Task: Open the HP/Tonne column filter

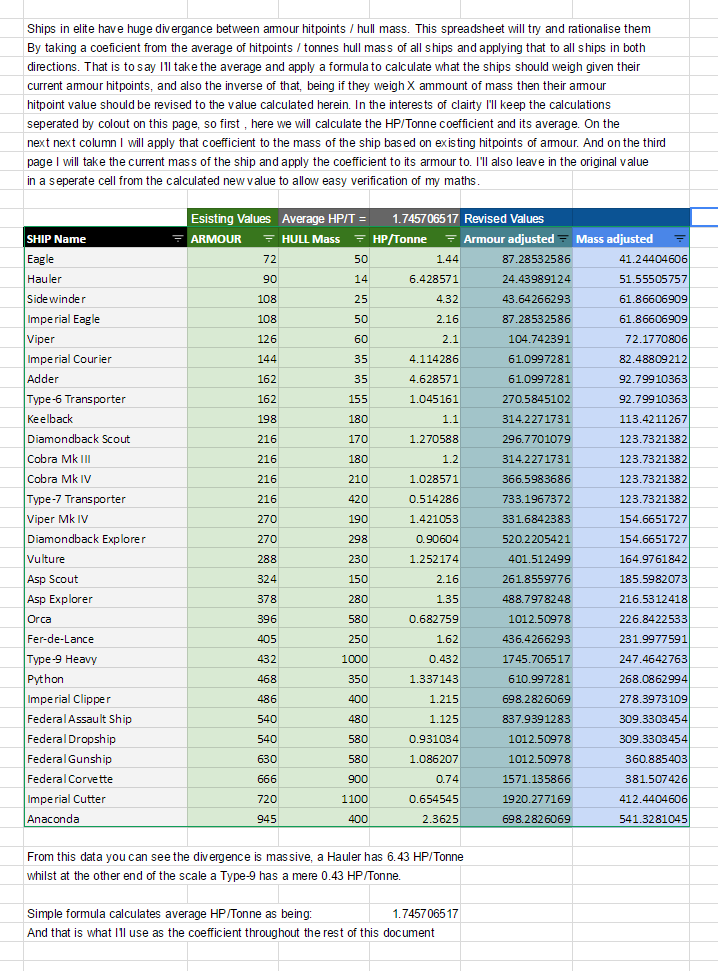Action: pos(450,238)
